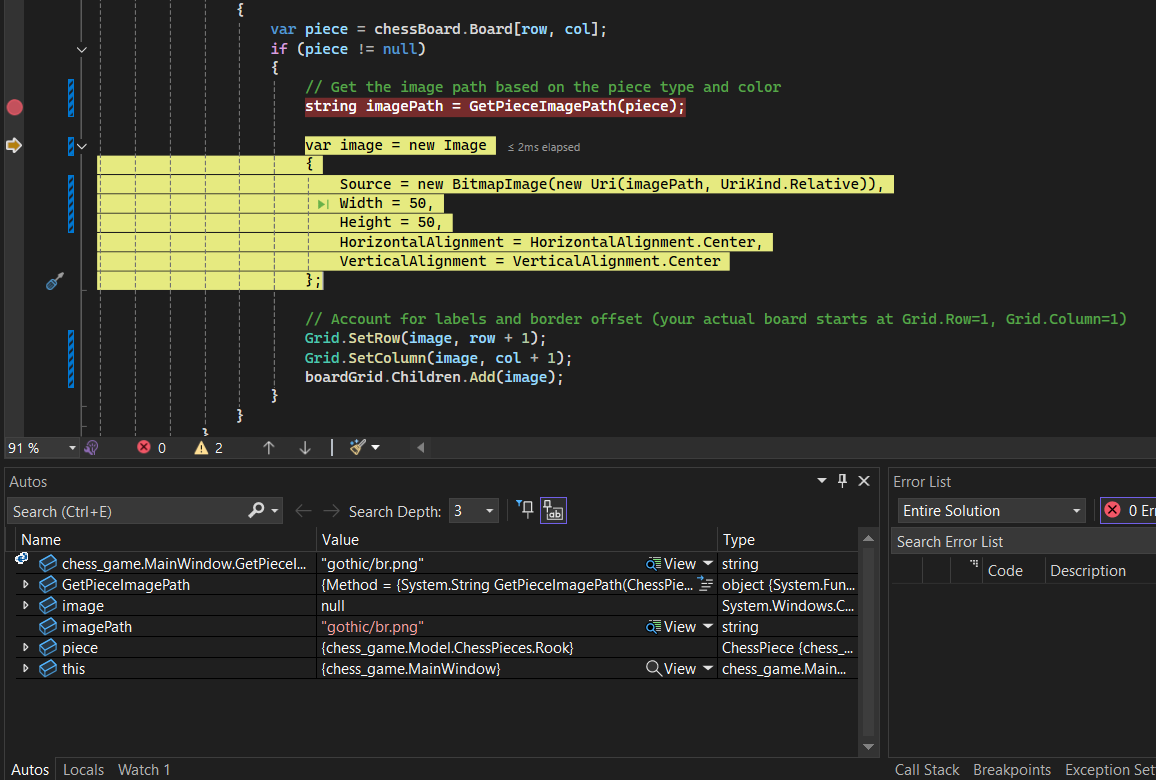Toggle pinned properties display button
This screenshot has height=780, width=1156.
coord(553,510)
